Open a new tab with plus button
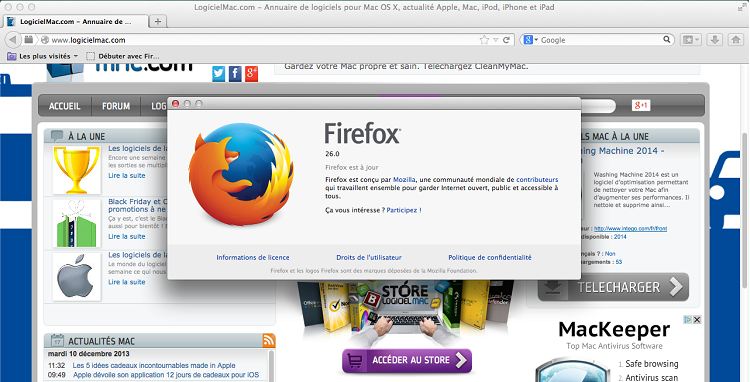Viewport: 750px width, 382px height. click(x=157, y=21)
